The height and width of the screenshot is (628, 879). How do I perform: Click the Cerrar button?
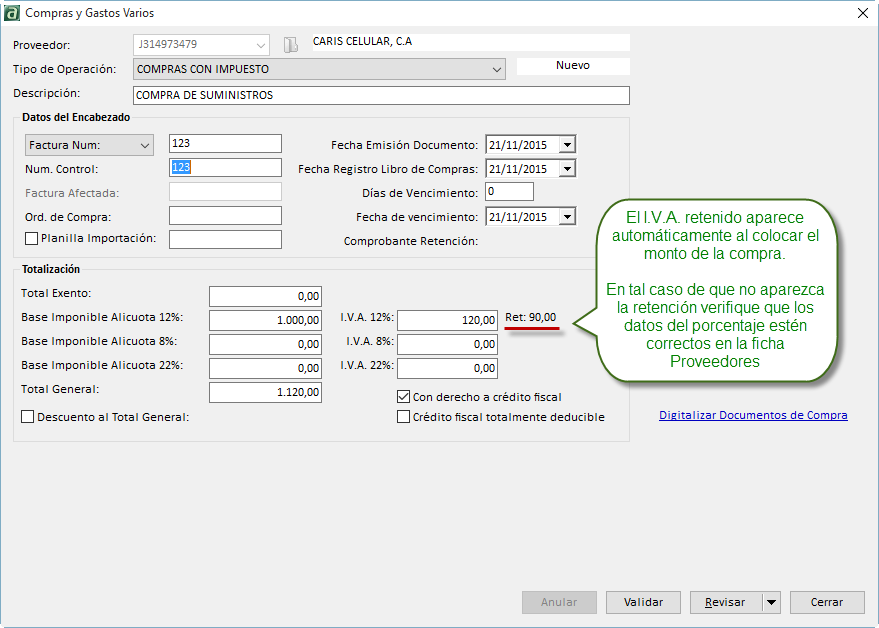pos(826,602)
